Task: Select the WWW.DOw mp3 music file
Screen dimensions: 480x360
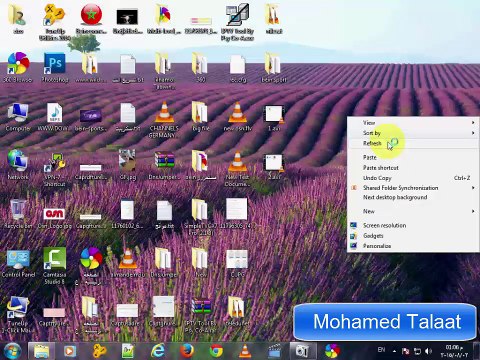Action: pyautogui.click(x=54, y=117)
